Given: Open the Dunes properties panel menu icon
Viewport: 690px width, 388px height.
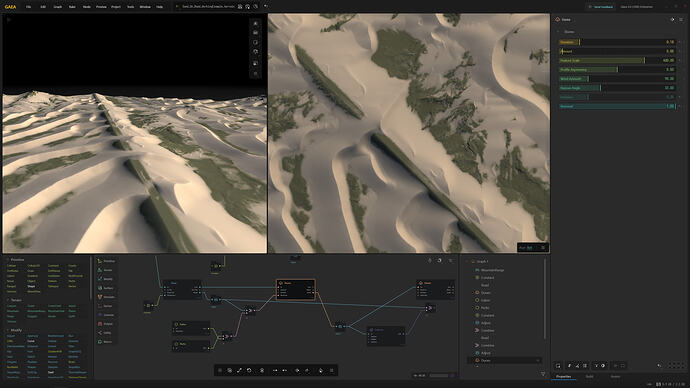Looking at the screenshot, I should pos(681,20).
